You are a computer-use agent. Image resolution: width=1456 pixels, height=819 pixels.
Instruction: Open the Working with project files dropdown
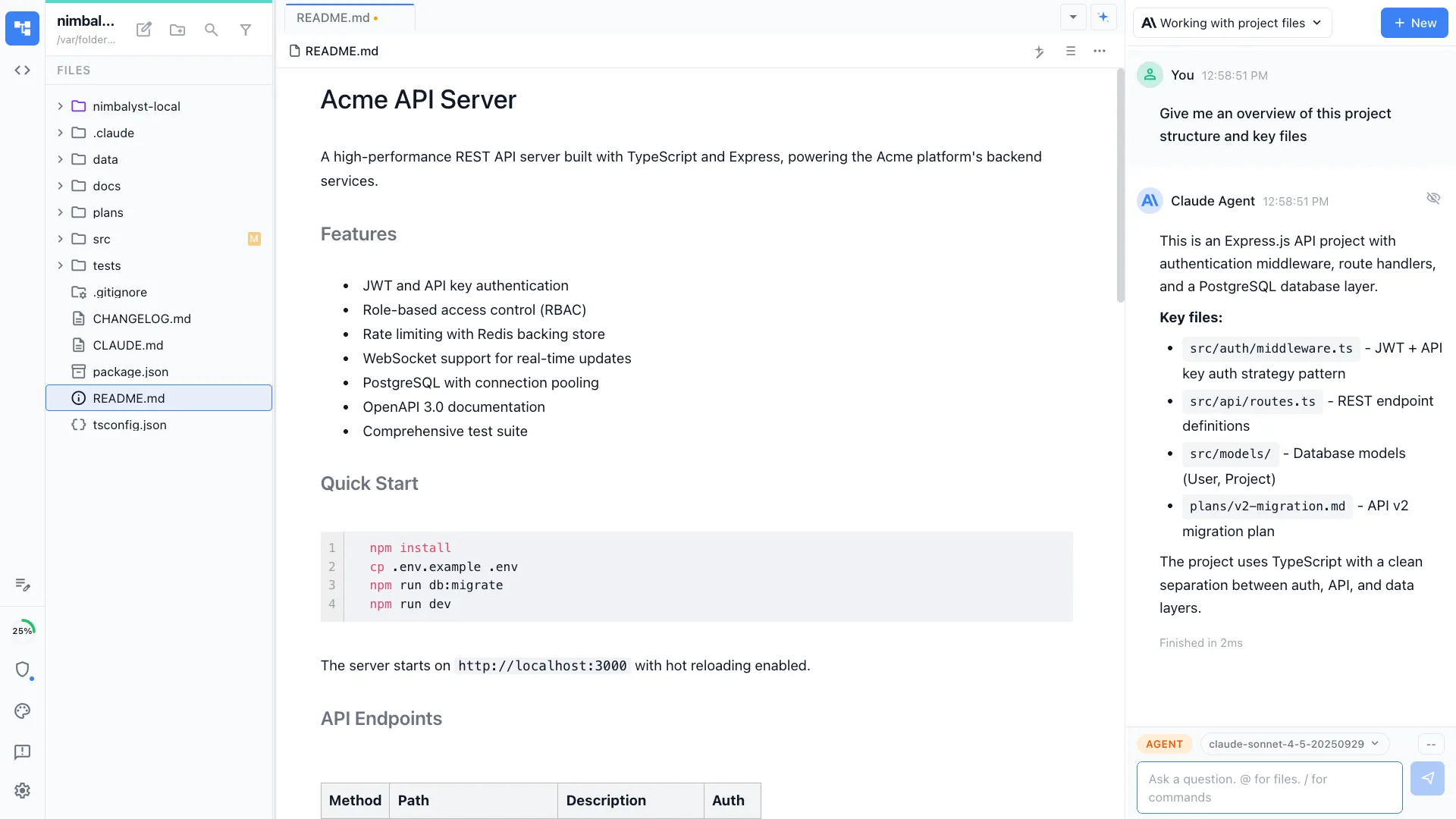point(1232,23)
